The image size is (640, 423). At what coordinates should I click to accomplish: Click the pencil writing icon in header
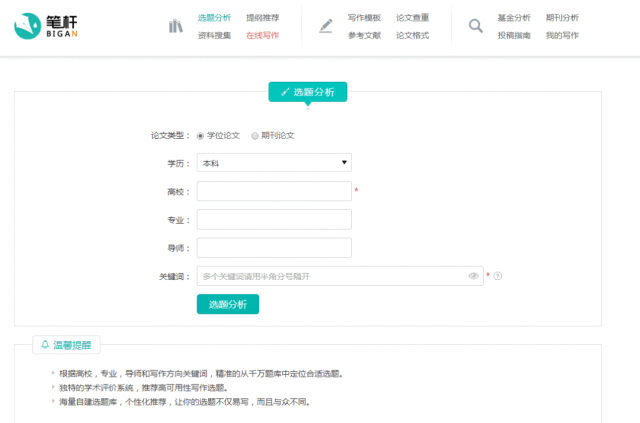pyautogui.click(x=326, y=26)
